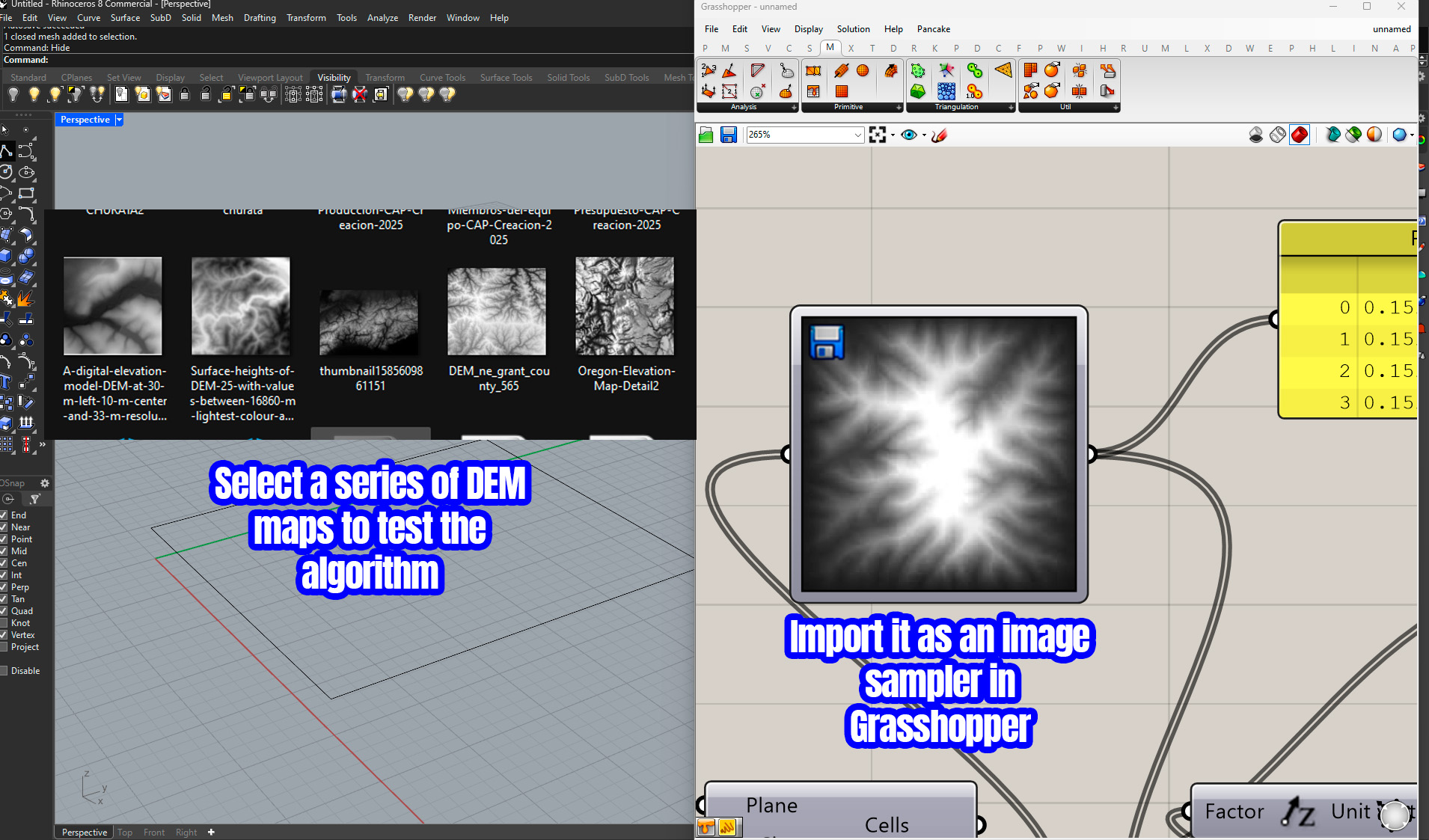The image size is (1429, 840).
Task: Select the Surface-heights-of-DEM-25 thumbnail
Action: (x=241, y=306)
